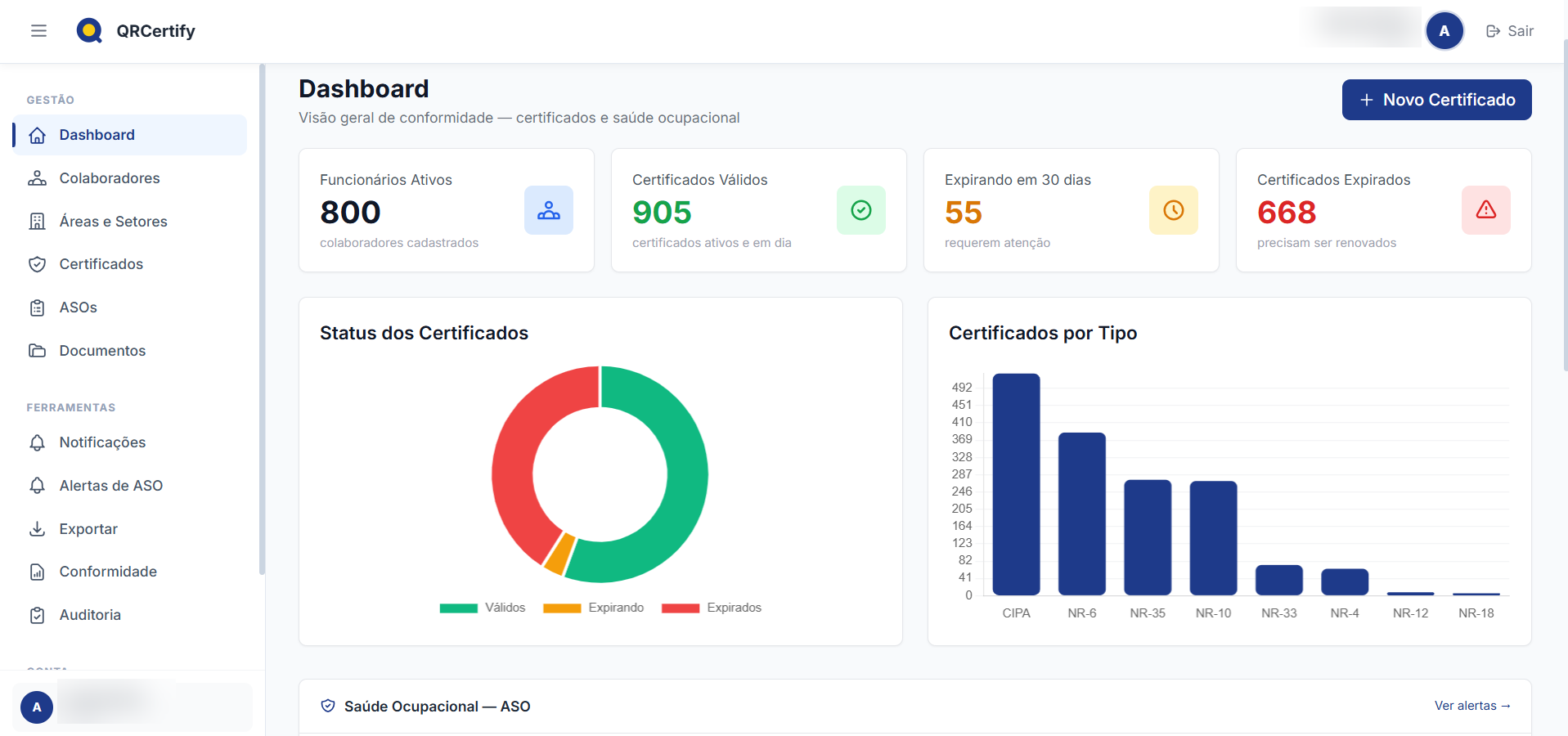Open Notificações in the sidebar
1568x736 pixels.
tap(129, 442)
